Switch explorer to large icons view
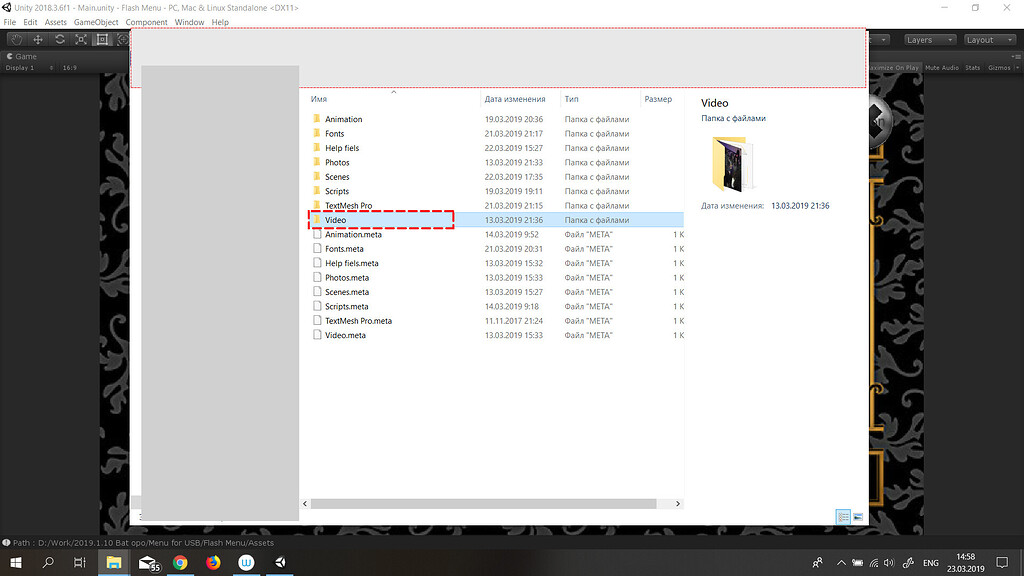The image size is (1024, 576). [858, 517]
